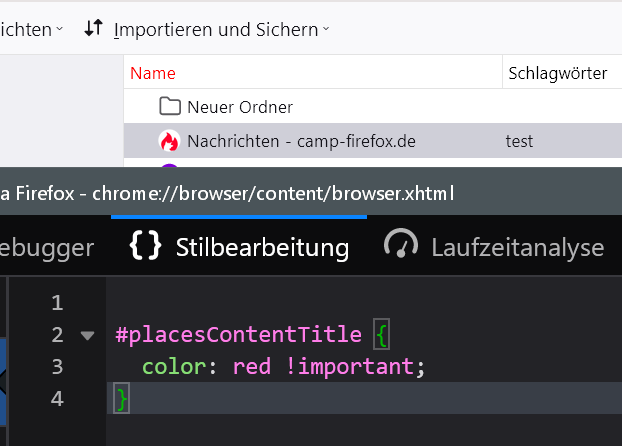Click the Stilbearbeitung curly braces icon
The height and width of the screenshot is (446, 622).
point(146,247)
